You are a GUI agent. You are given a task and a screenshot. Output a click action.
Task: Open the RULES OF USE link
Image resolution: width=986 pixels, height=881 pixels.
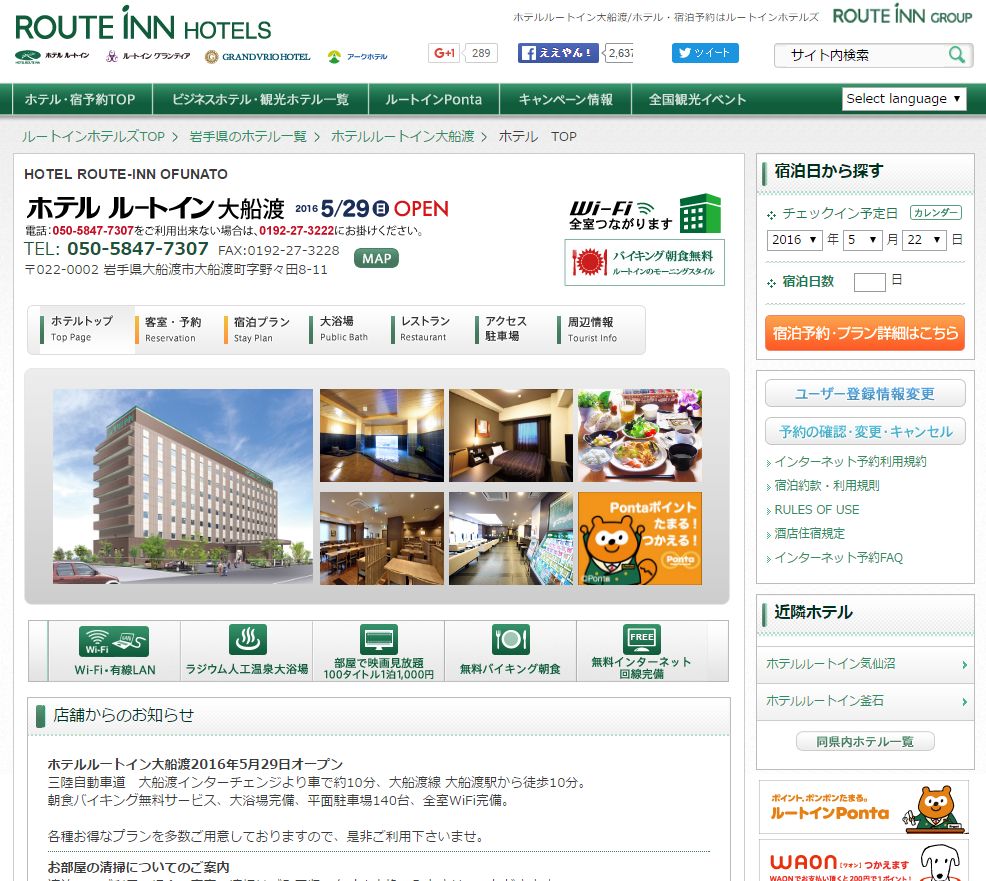coord(816,509)
